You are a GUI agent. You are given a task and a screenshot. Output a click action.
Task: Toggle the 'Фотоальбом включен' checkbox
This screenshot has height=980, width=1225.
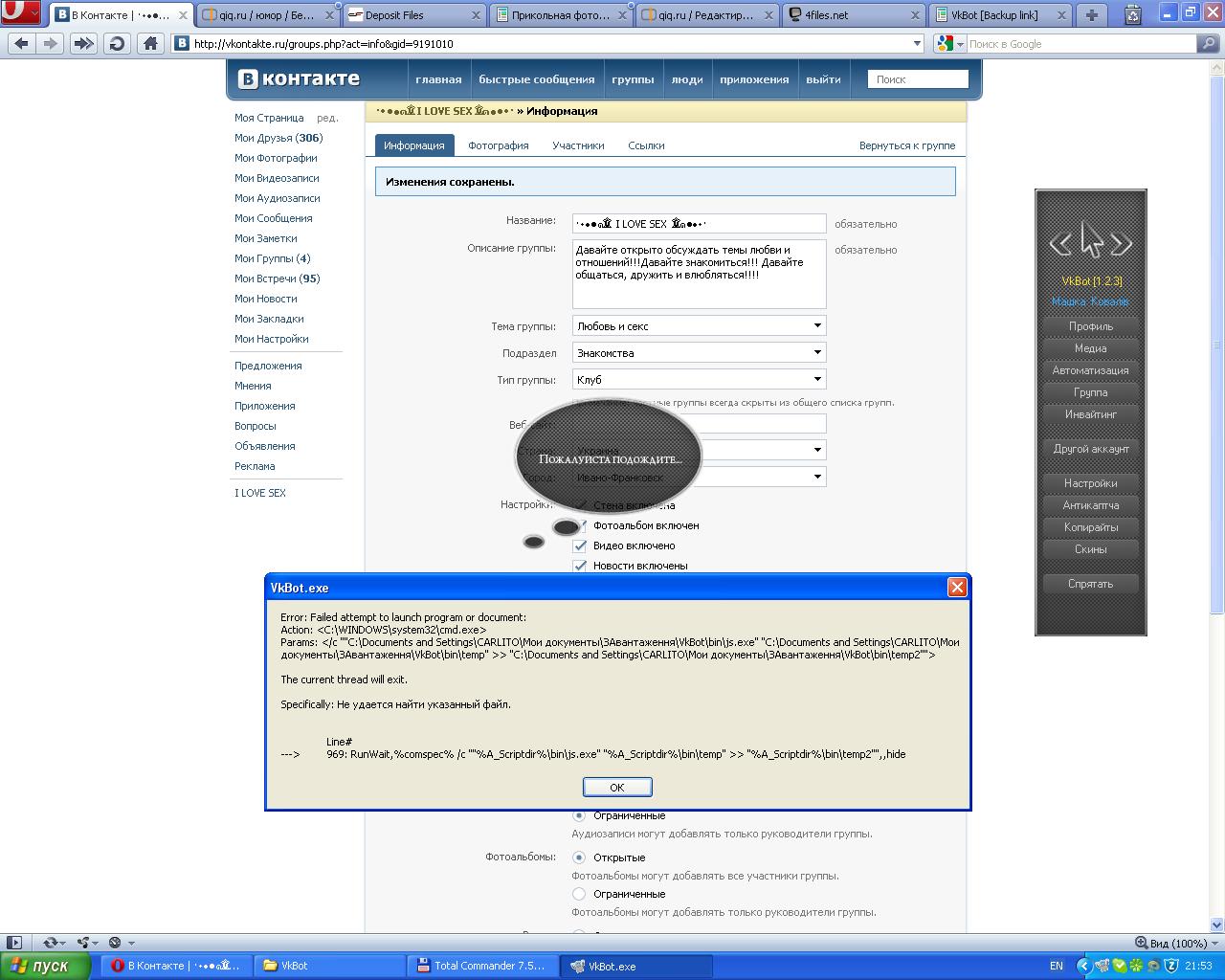point(579,525)
